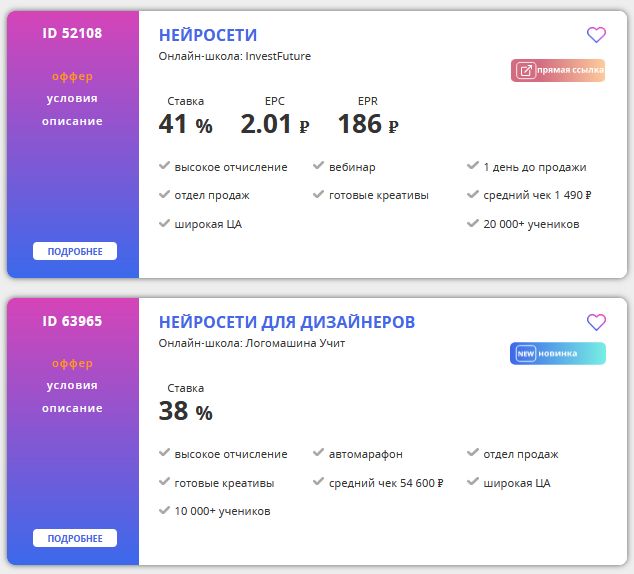Switch to условия tab in ID 52108 card
Screen dimensions: 634x574
[72, 98]
